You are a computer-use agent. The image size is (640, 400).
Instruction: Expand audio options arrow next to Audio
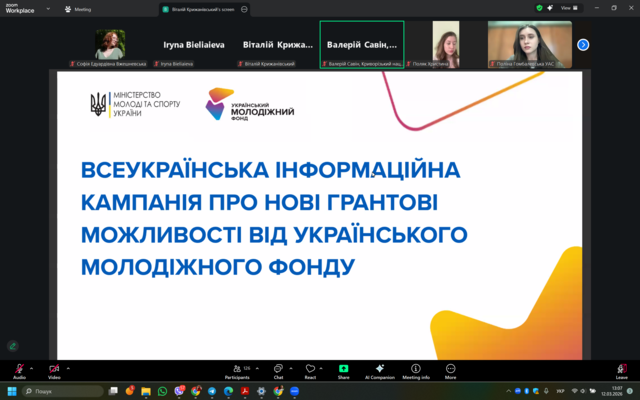click(33, 366)
